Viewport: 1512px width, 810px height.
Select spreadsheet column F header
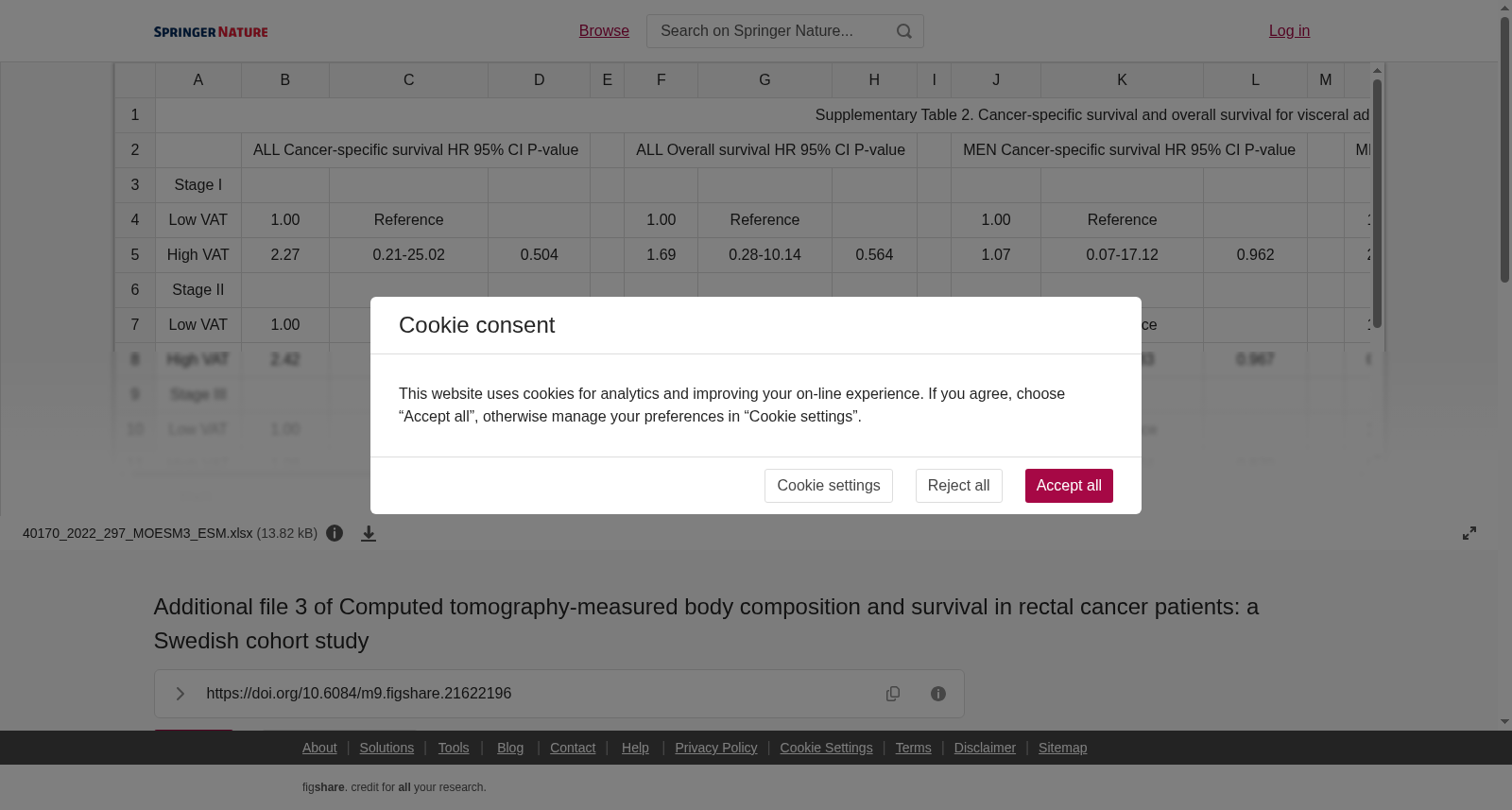pyautogui.click(x=661, y=80)
